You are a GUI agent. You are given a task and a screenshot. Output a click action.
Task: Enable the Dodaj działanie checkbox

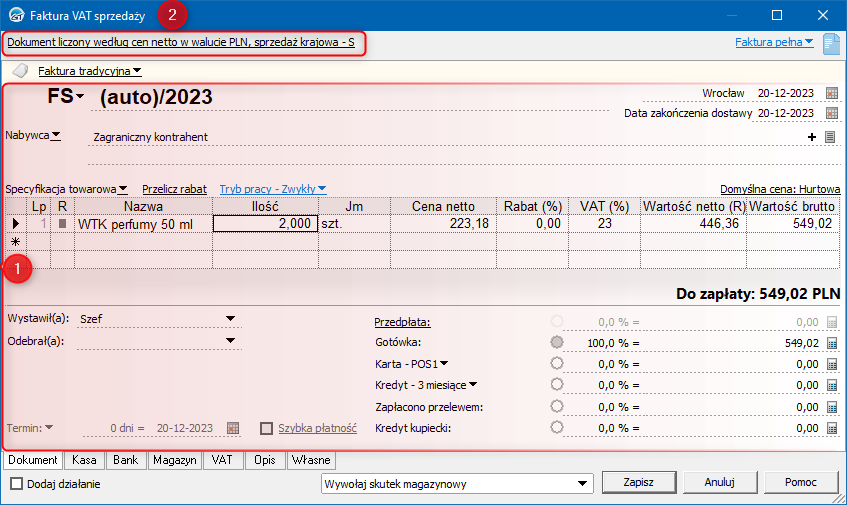16,484
